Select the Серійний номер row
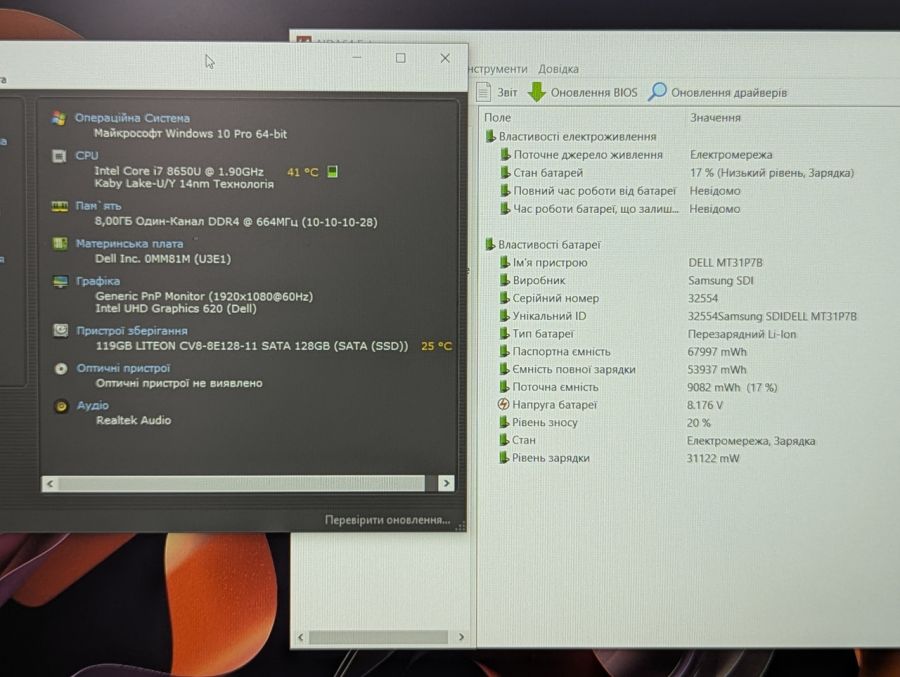The image size is (900, 677). click(x=608, y=298)
